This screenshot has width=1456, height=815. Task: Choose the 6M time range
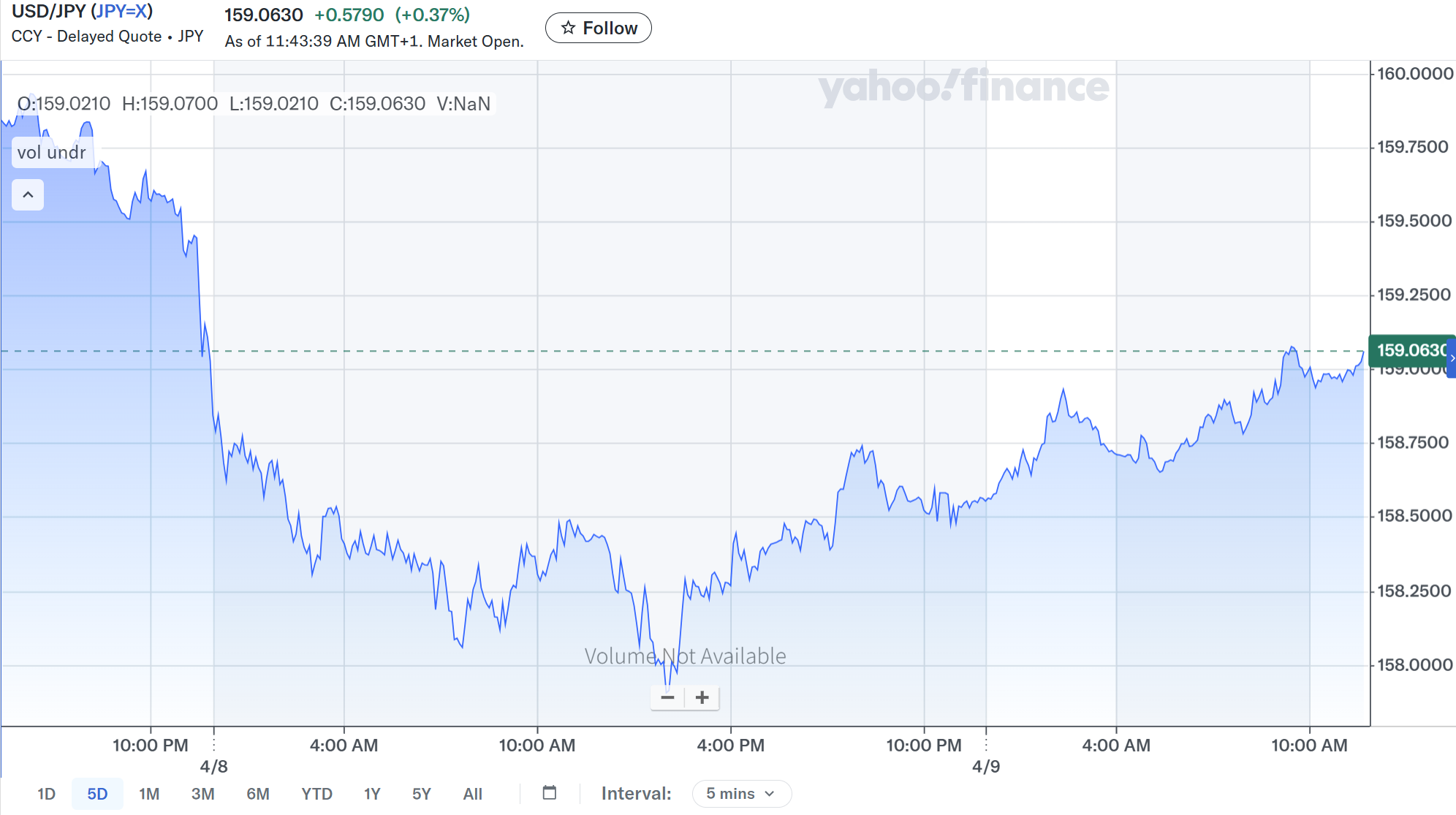[257, 794]
